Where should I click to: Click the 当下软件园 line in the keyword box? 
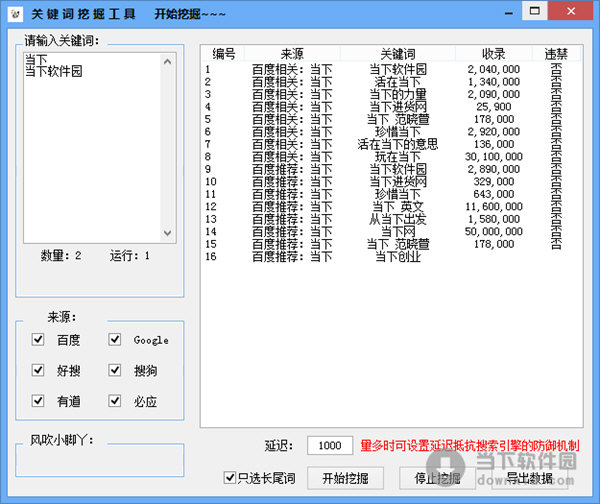(54, 72)
